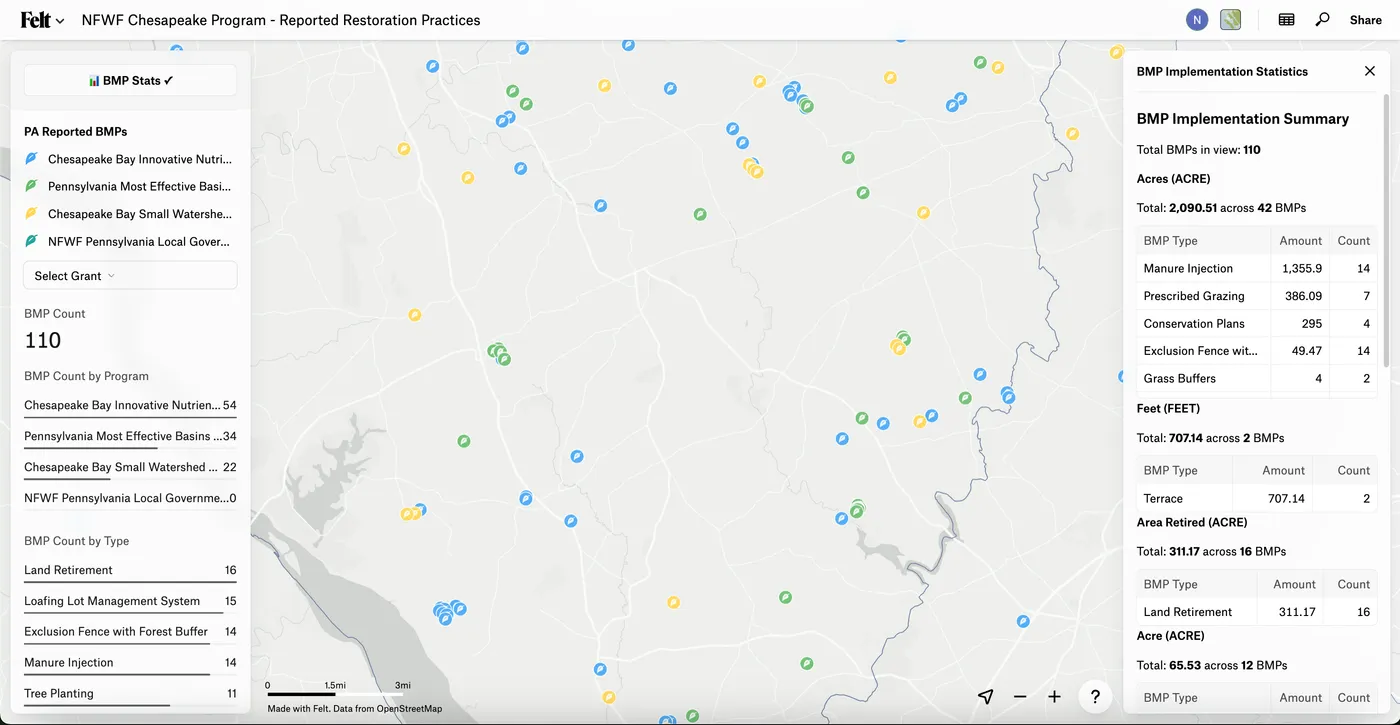The width and height of the screenshot is (1400, 725).
Task: Select Land Retirement in BMP Count by Type
Action: coord(130,571)
